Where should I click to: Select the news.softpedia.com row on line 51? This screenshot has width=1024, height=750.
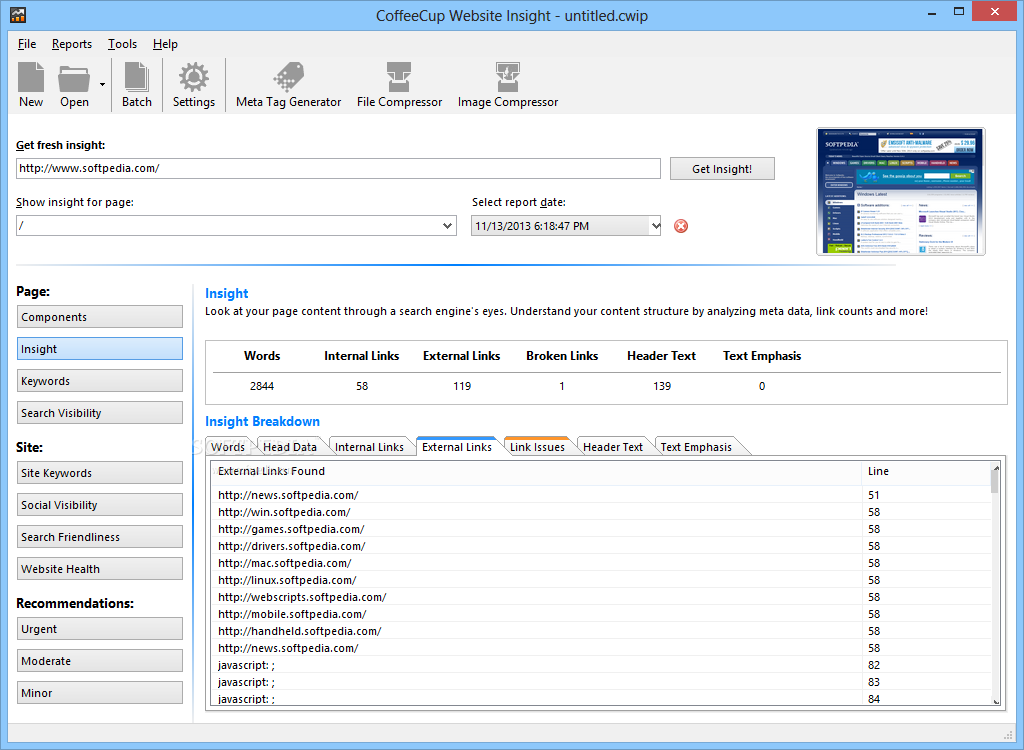point(601,495)
